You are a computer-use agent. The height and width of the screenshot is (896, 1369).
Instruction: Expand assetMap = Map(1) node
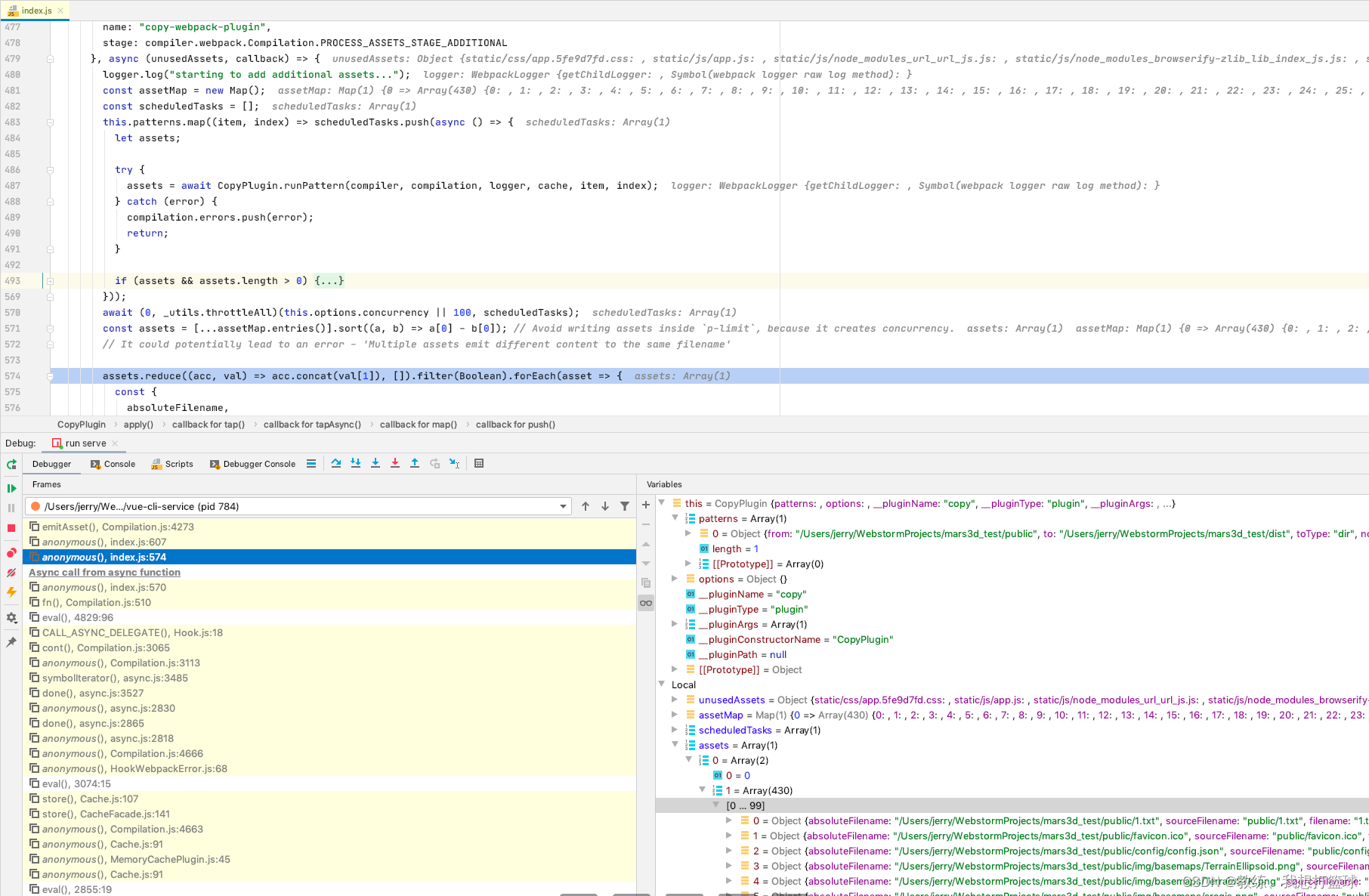(675, 715)
